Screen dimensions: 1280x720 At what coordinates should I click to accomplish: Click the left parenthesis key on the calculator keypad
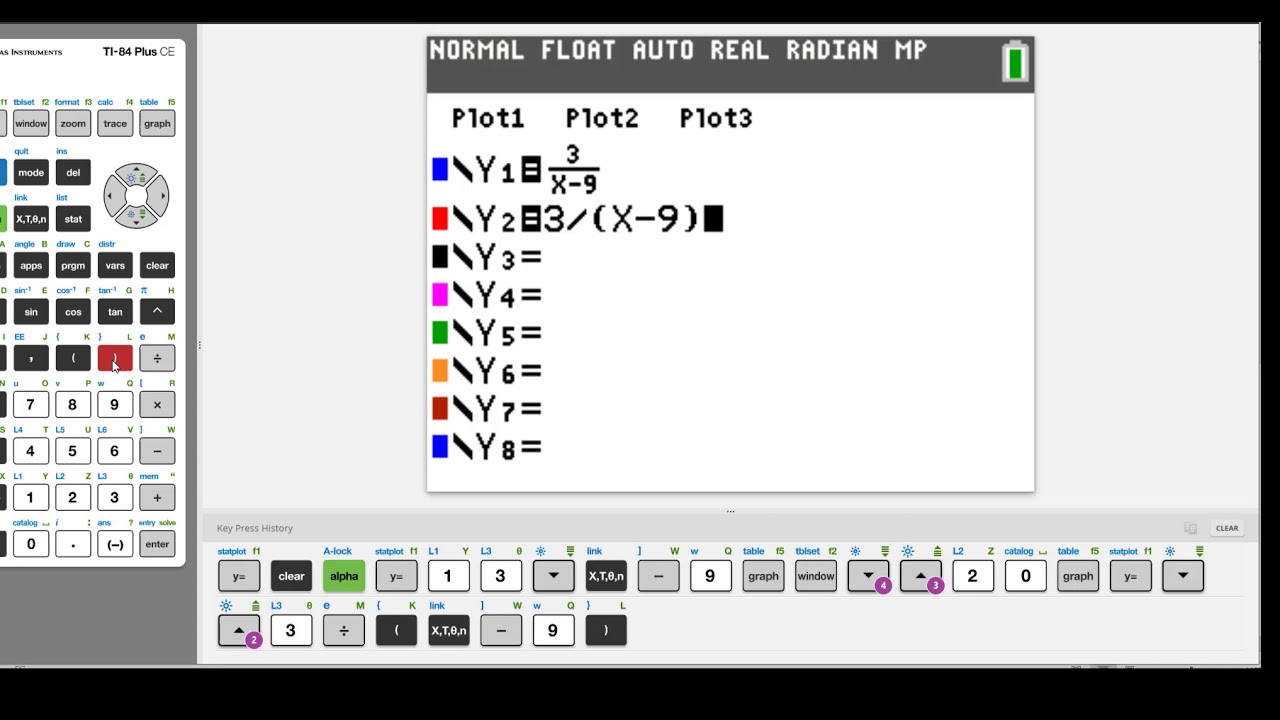[73, 358]
